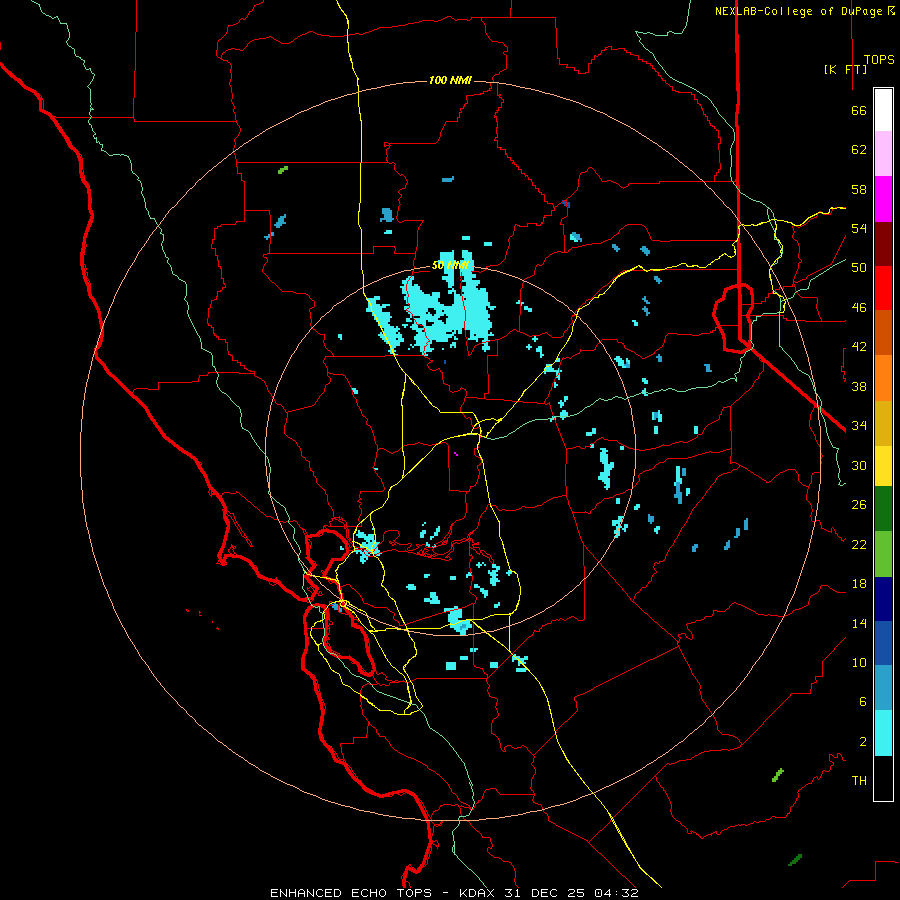
Task: Click the ENHANCED ECHO TOPS caption text
Action: (354, 893)
